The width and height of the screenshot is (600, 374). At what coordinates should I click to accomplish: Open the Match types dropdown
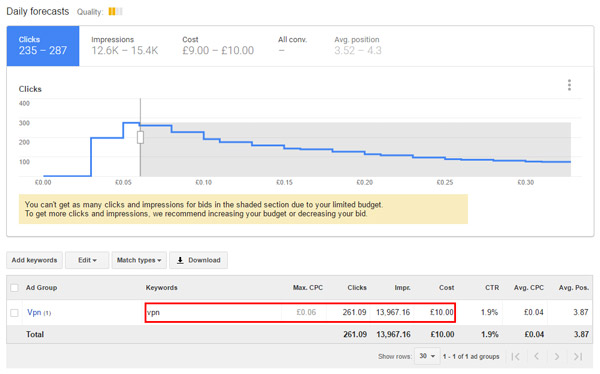pyautogui.click(x=139, y=260)
